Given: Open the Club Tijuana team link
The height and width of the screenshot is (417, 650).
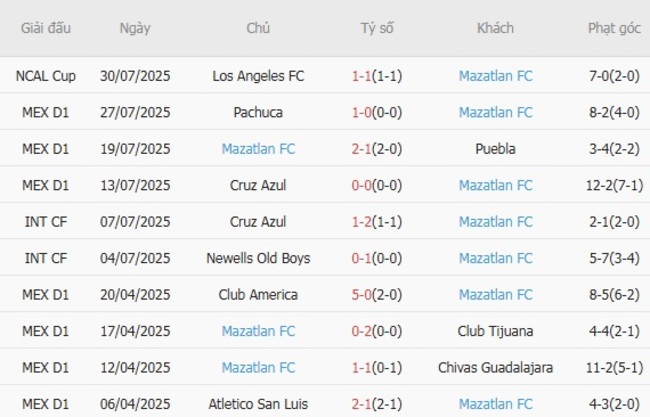Looking at the screenshot, I should 496,331.
